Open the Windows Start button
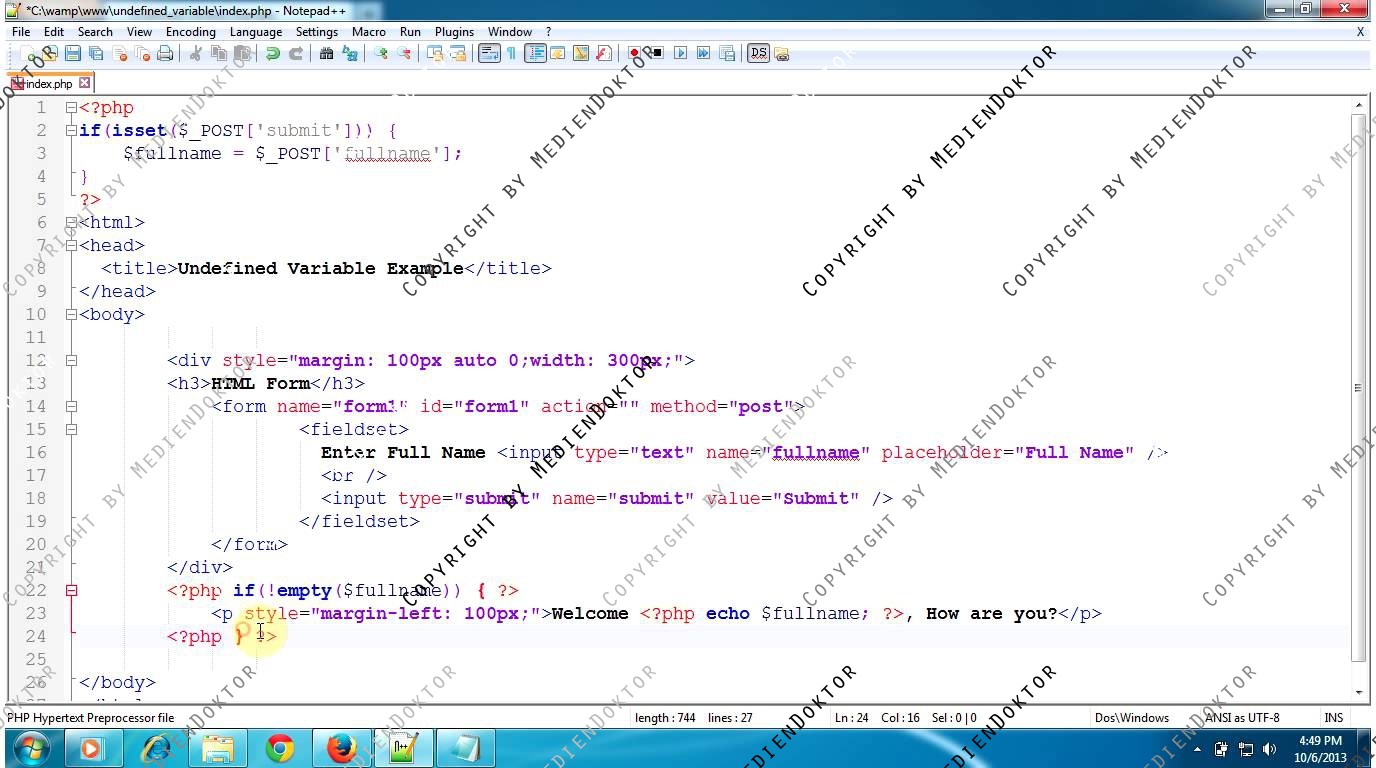1376x768 pixels. [30, 748]
